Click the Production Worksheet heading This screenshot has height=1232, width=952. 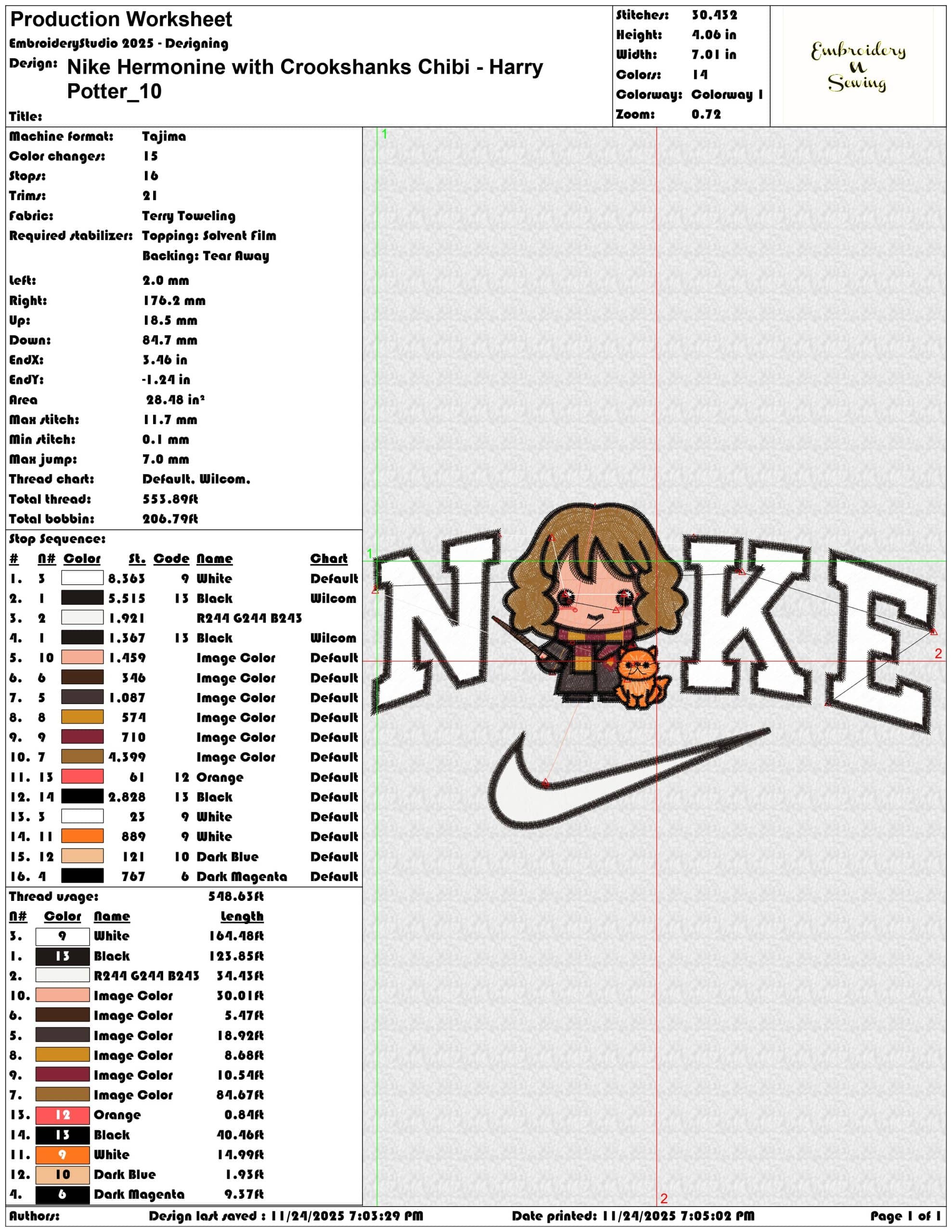121,20
